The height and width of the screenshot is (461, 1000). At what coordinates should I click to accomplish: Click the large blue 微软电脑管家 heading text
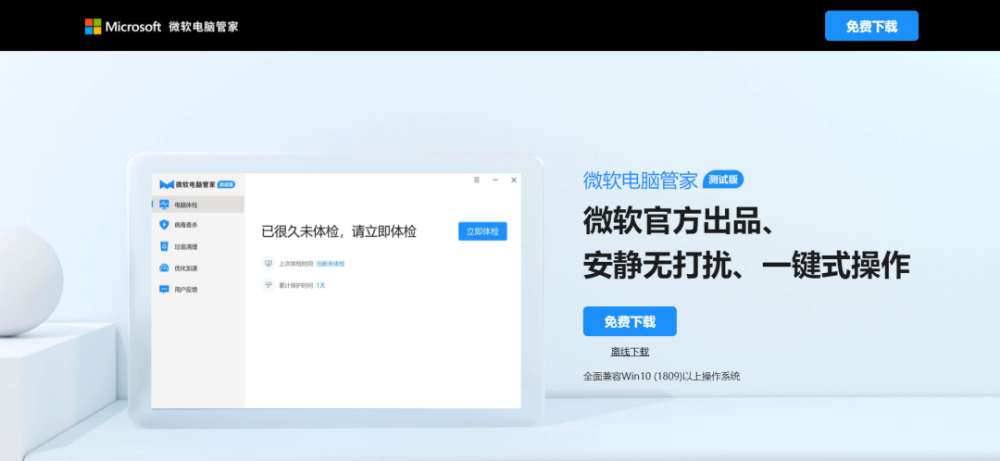pos(640,180)
